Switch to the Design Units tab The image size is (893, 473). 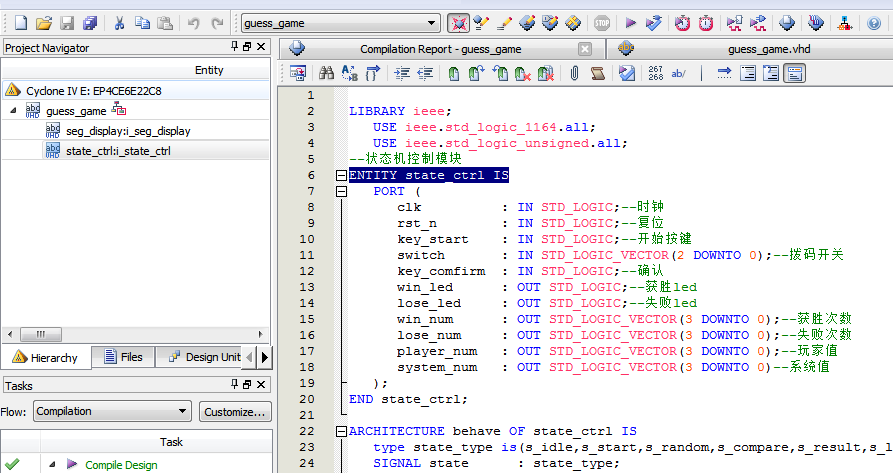coord(199,357)
